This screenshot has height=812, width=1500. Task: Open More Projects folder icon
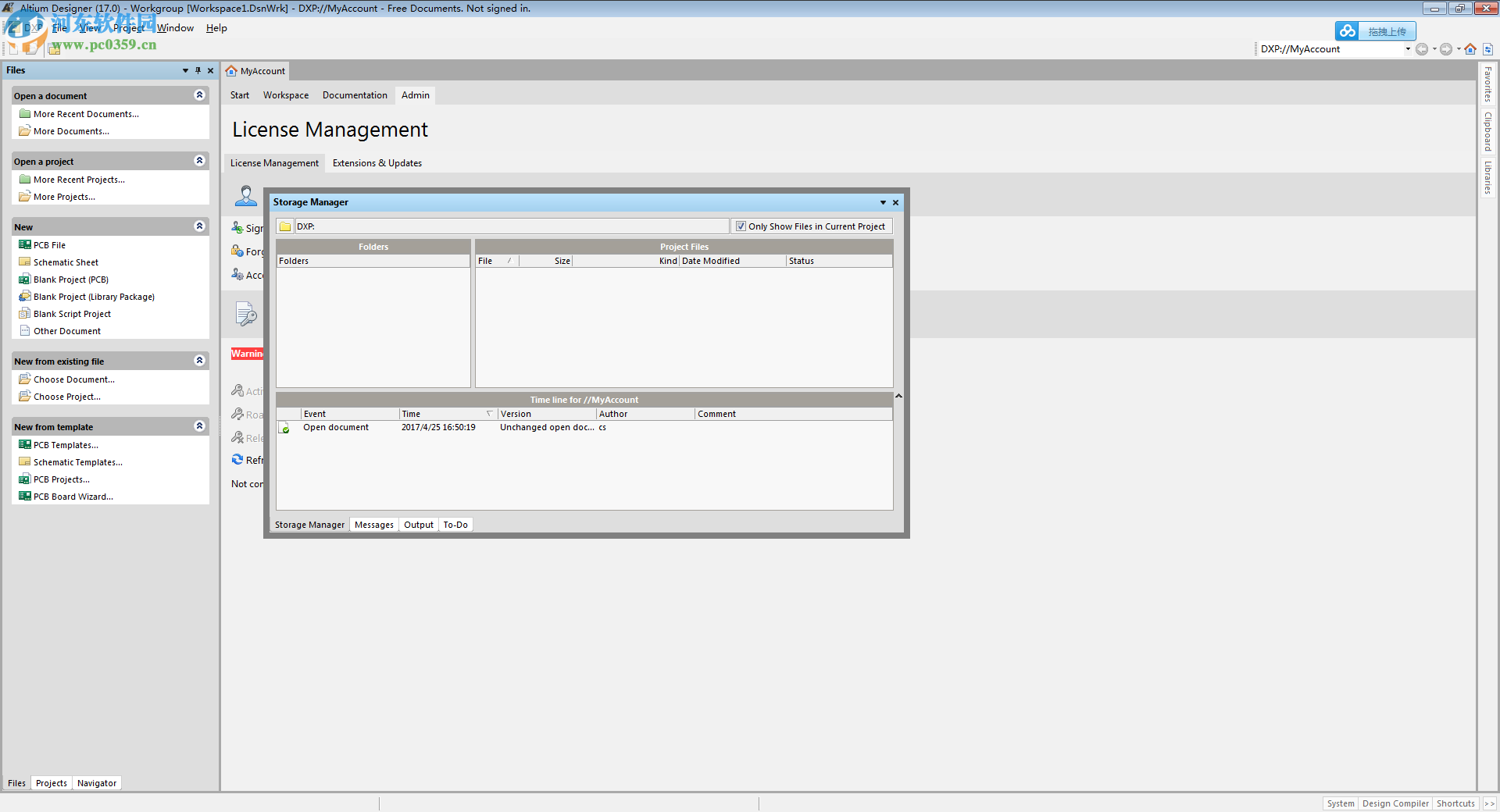click(x=25, y=197)
